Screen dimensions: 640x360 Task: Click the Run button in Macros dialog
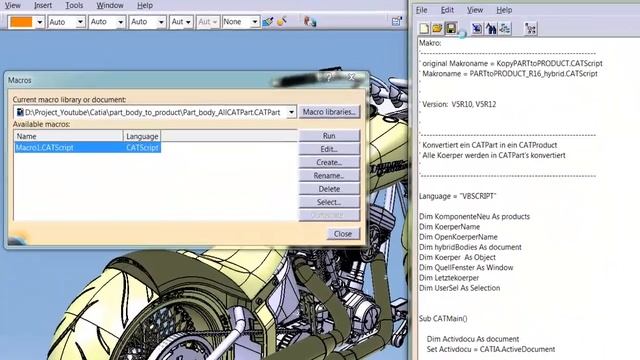click(329, 136)
